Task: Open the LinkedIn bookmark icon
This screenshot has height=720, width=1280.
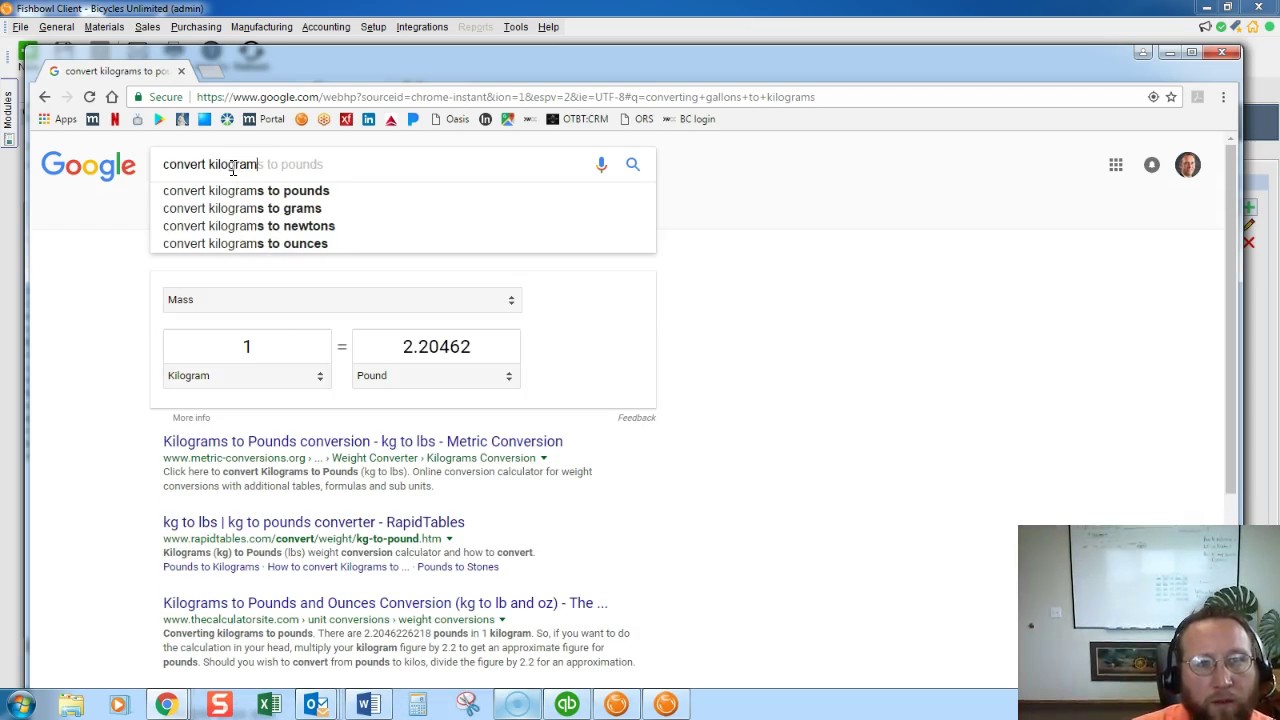Action: tap(369, 119)
